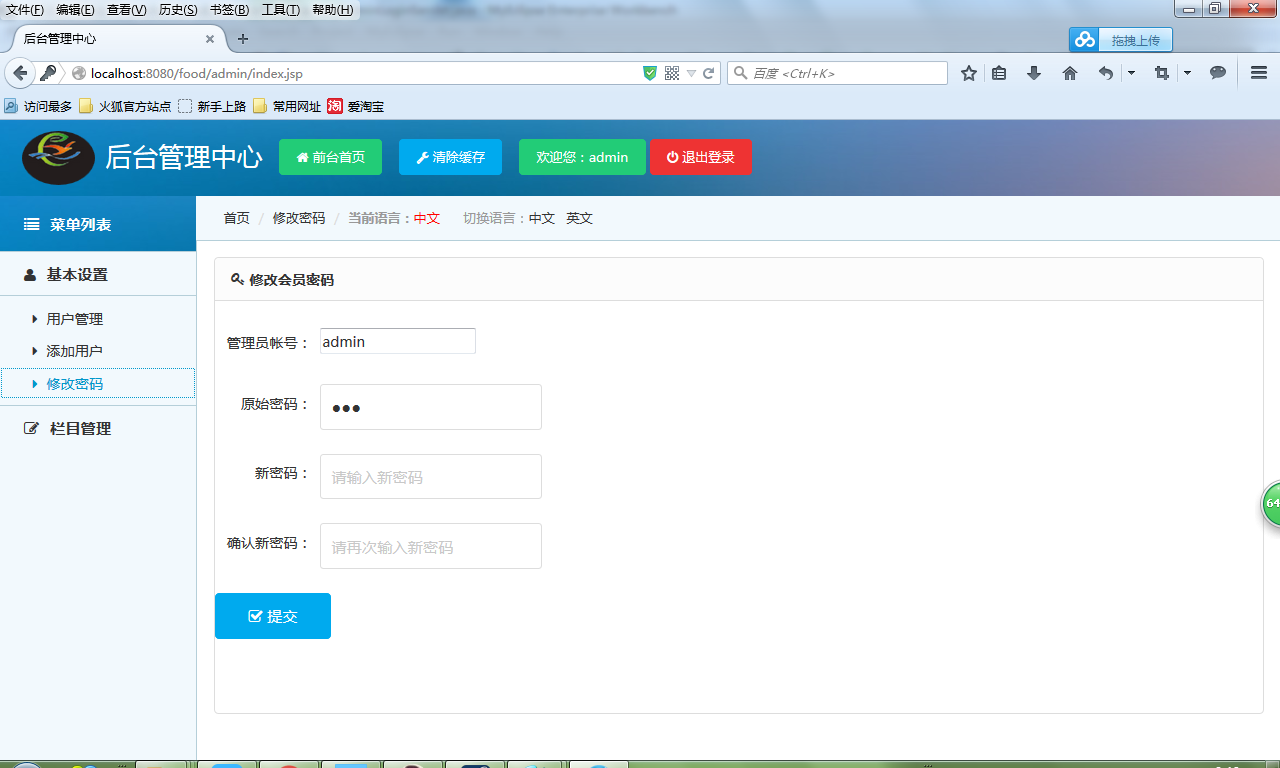This screenshot has height=768, width=1280.
Task: Open the 文件(F) menu
Action: pyautogui.click(x=25, y=10)
